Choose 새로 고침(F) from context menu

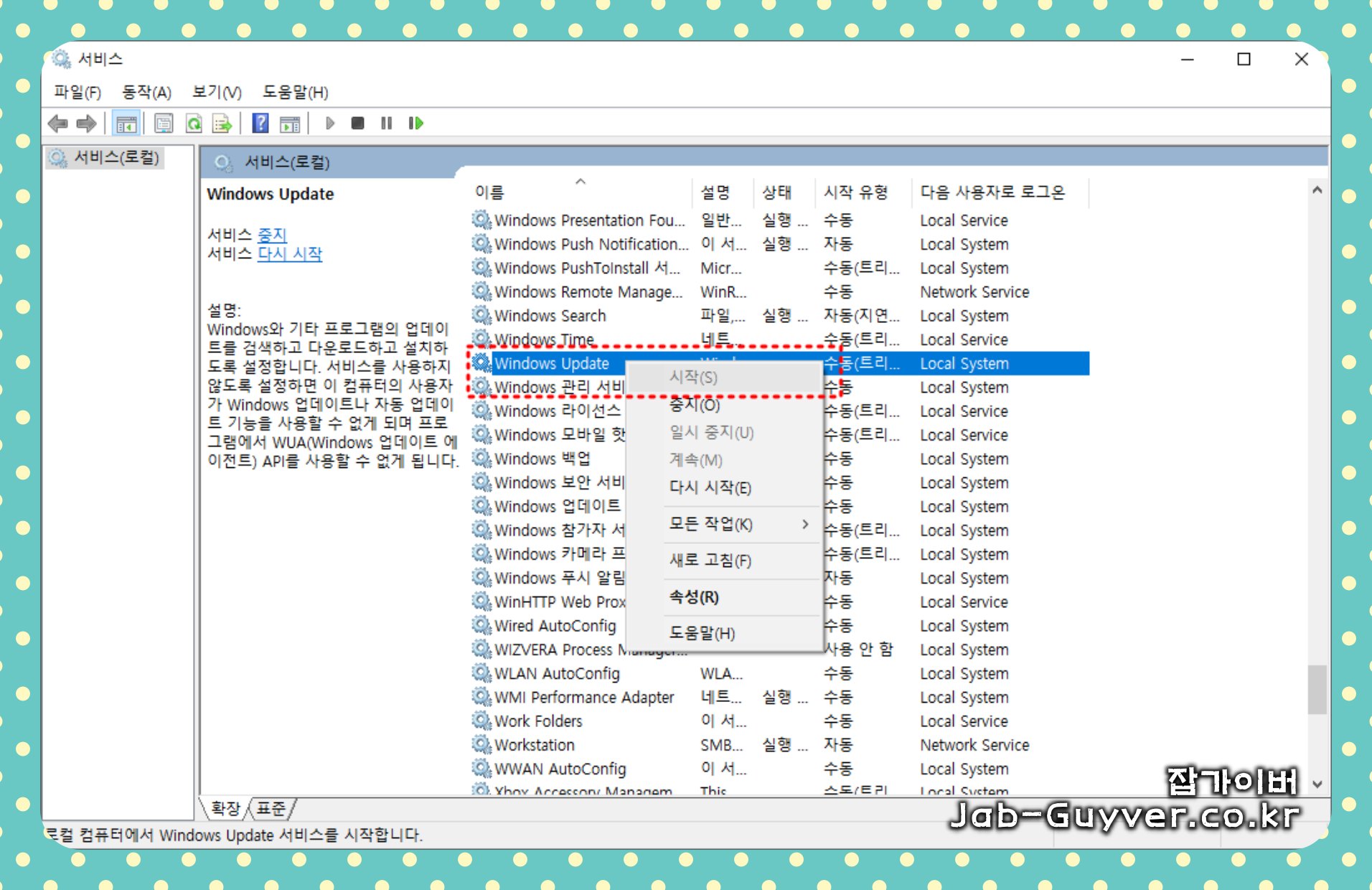[724, 561]
